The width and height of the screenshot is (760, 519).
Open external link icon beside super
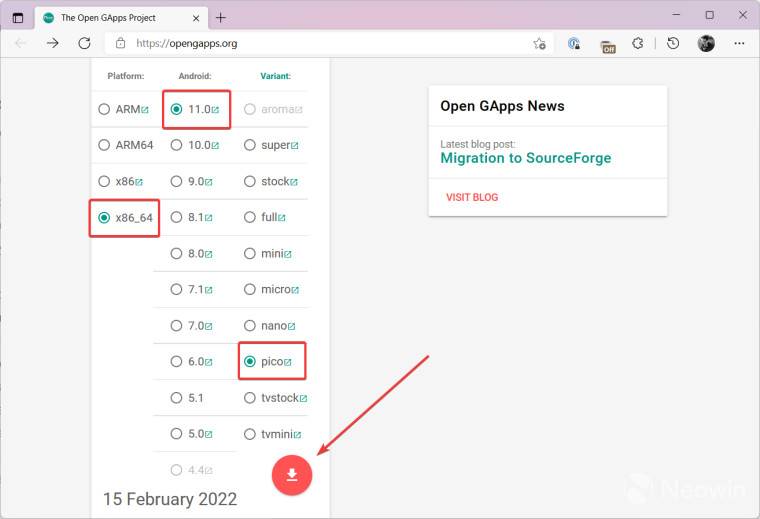pos(295,146)
